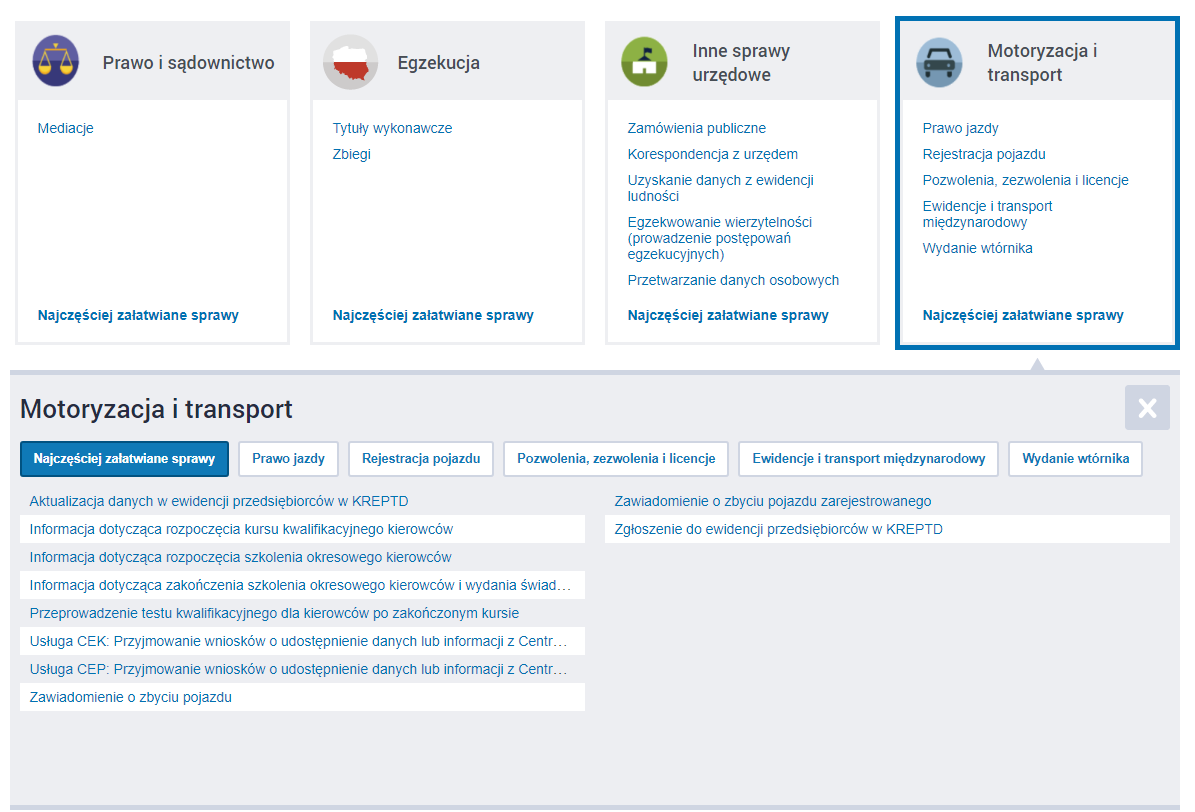This screenshot has width=1195, height=812.
Task: Close the Motoryzacja i transport panel
Action: (x=1147, y=408)
